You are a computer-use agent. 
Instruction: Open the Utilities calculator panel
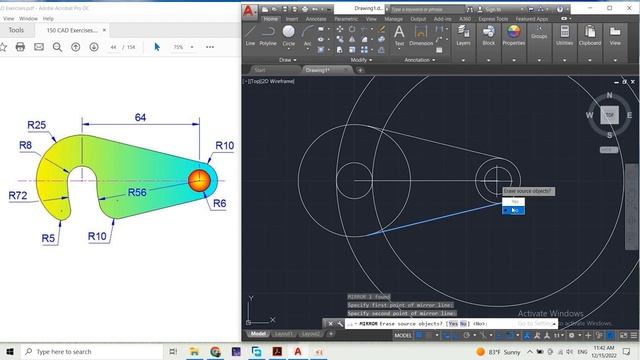click(x=564, y=35)
